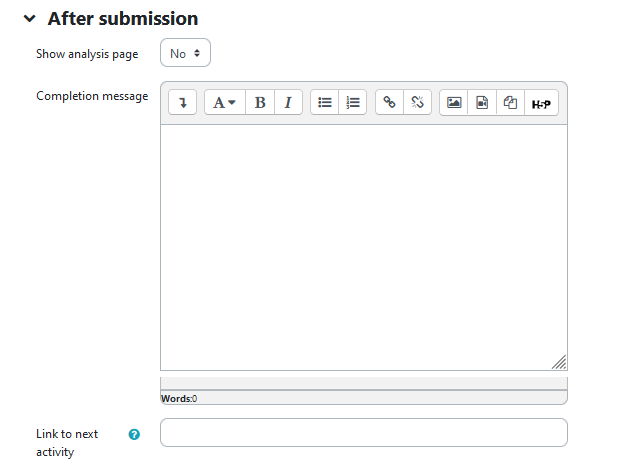
Task: Click the H5P insert button
Action: pyautogui.click(x=541, y=102)
